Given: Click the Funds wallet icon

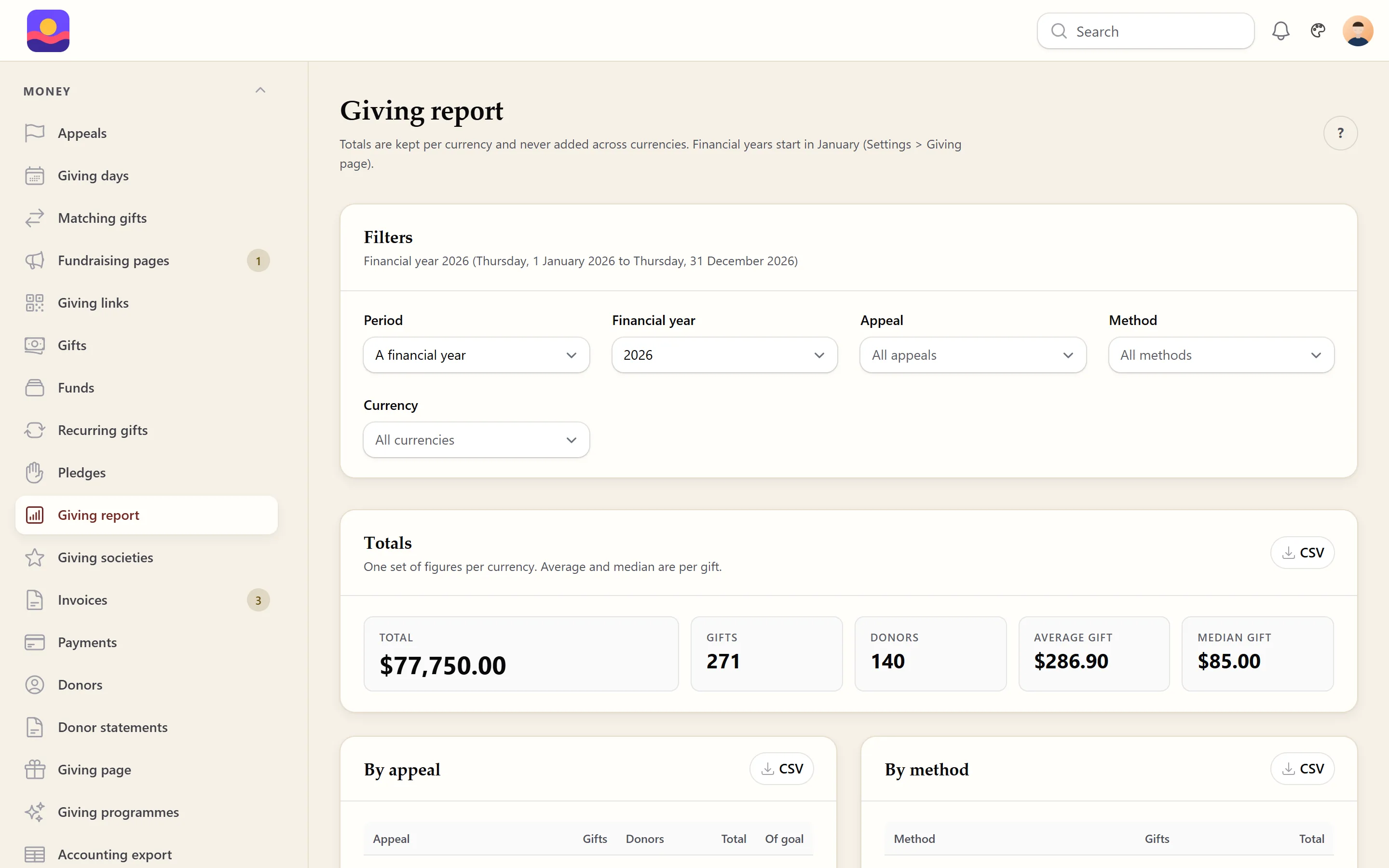Looking at the screenshot, I should [x=34, y=388].
